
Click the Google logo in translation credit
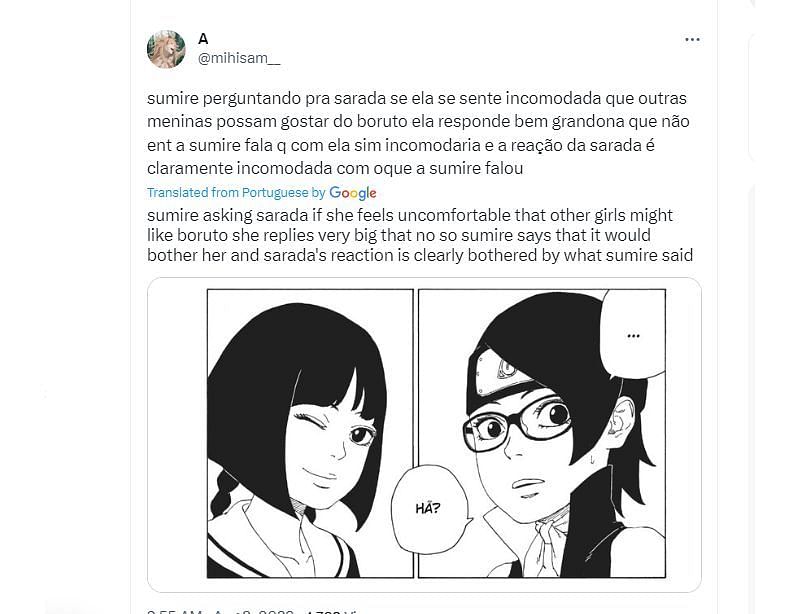[x=353, y=193]
